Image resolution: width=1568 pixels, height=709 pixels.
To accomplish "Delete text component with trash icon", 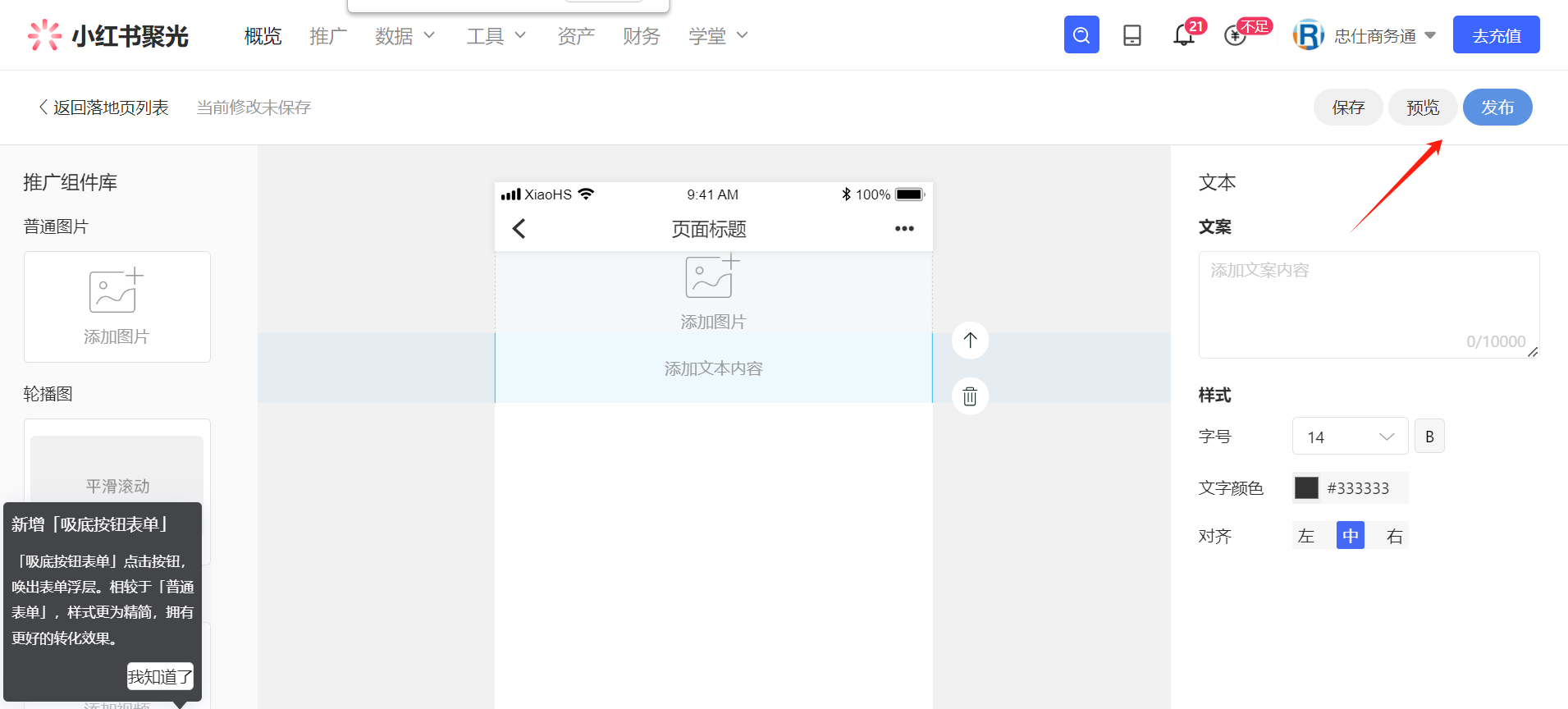I will [970, 396].
